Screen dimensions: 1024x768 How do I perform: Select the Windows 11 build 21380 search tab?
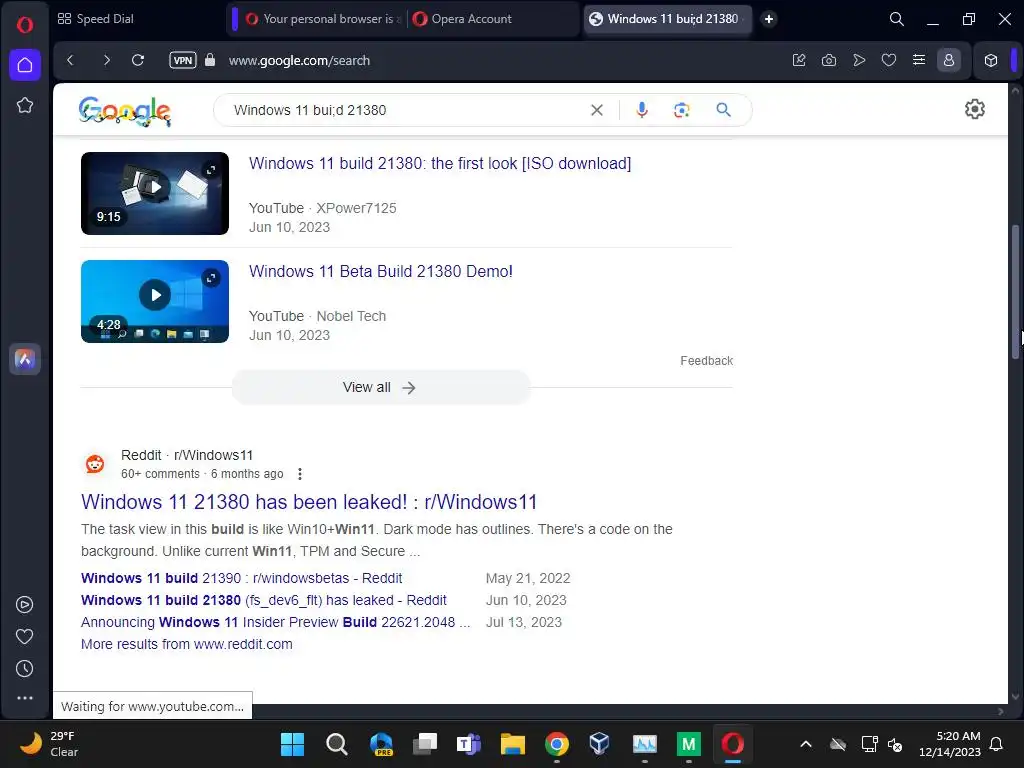point(666,19)
